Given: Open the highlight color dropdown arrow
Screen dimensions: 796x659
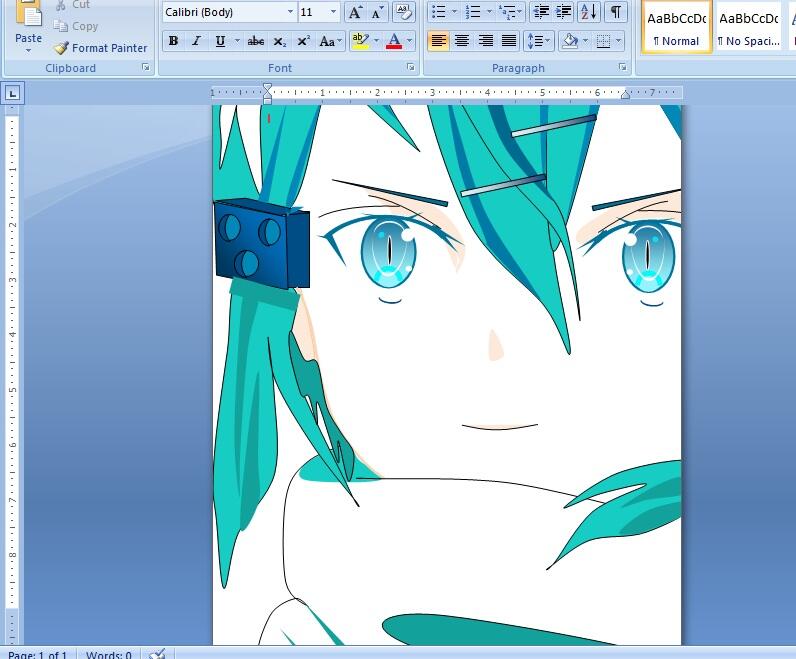Looking at the screenshot, I should (376, 41).
